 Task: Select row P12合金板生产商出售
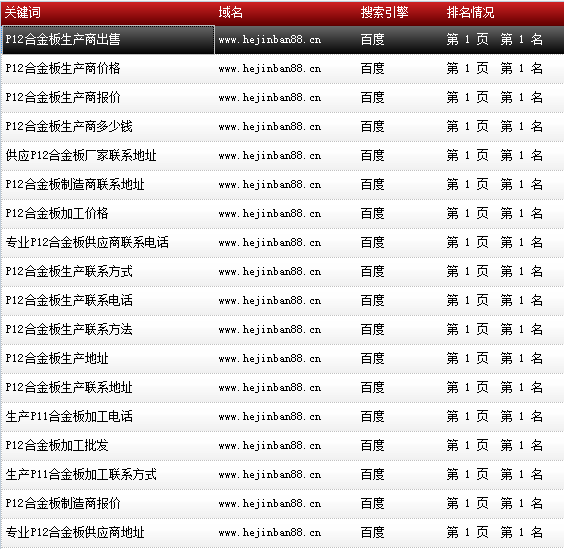283,40
